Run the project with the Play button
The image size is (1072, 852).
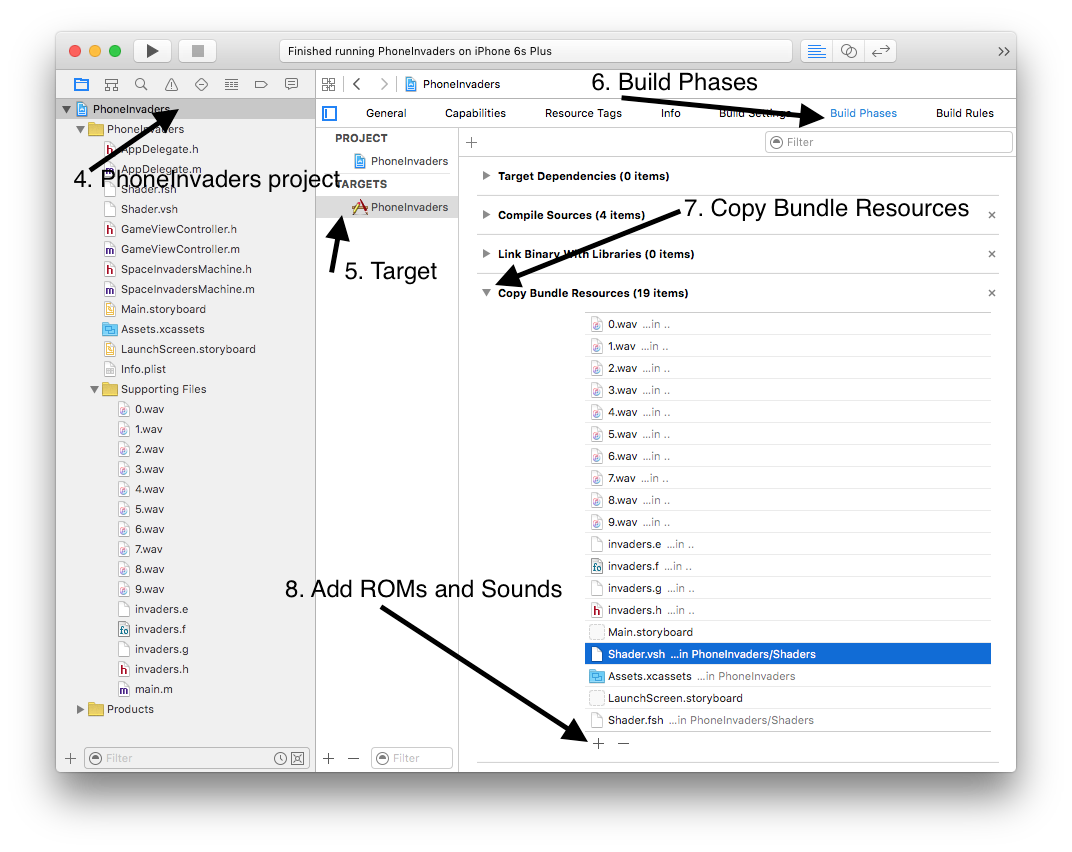[152, 51]
